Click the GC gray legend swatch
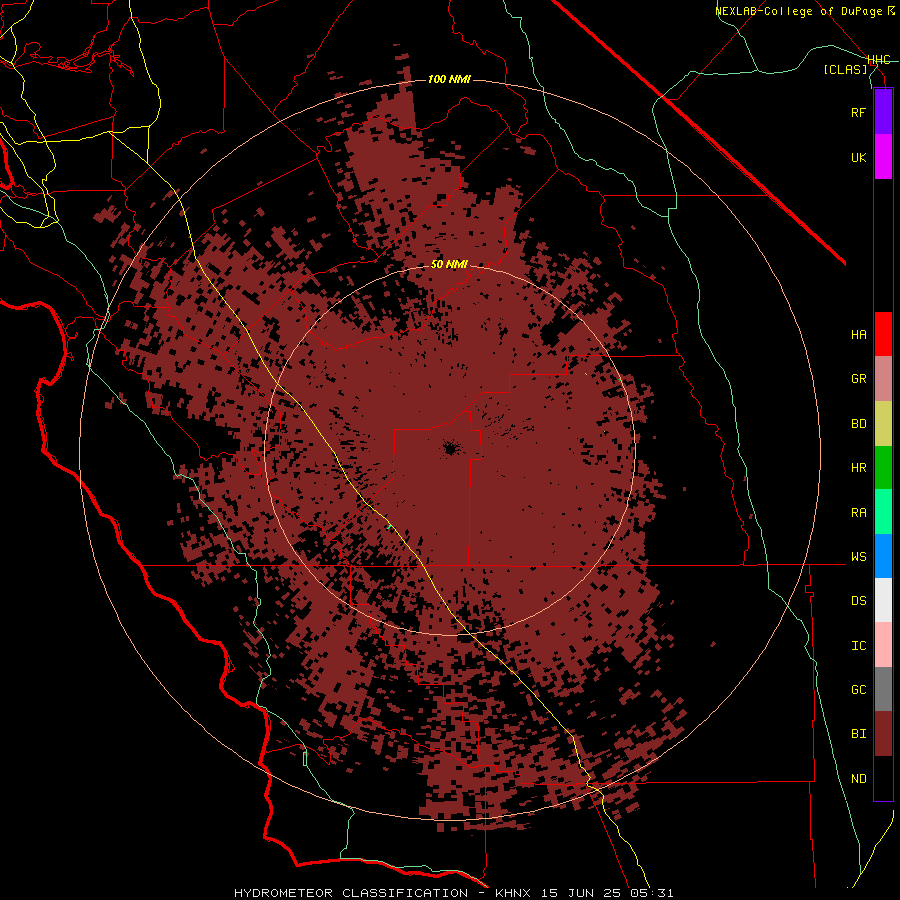900x900 pixels. (883, 689)
